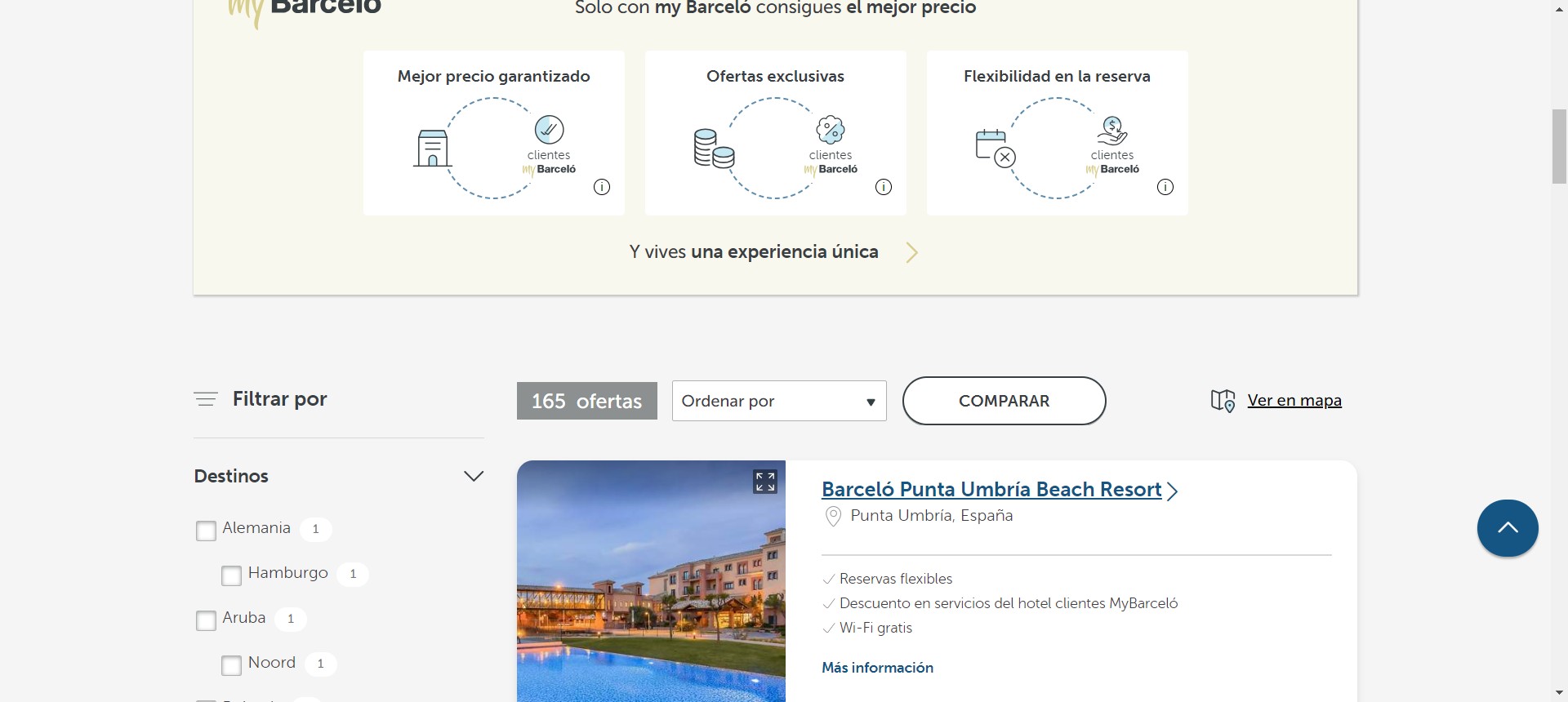The width and height of the screenshot is (1568, 702).
Task: Select the Noord checkbox
Action: (x=232, y=665)
